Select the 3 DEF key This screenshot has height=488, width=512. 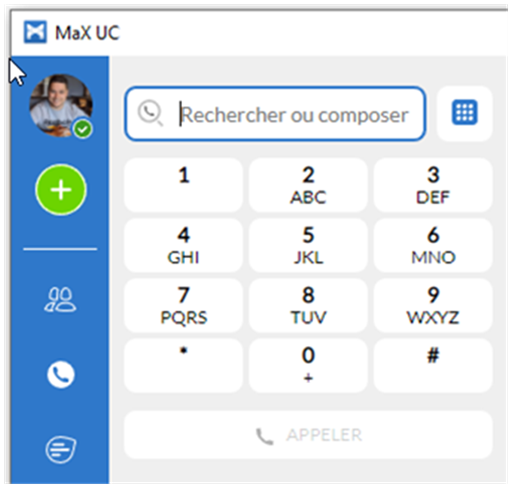pos(433,185)
